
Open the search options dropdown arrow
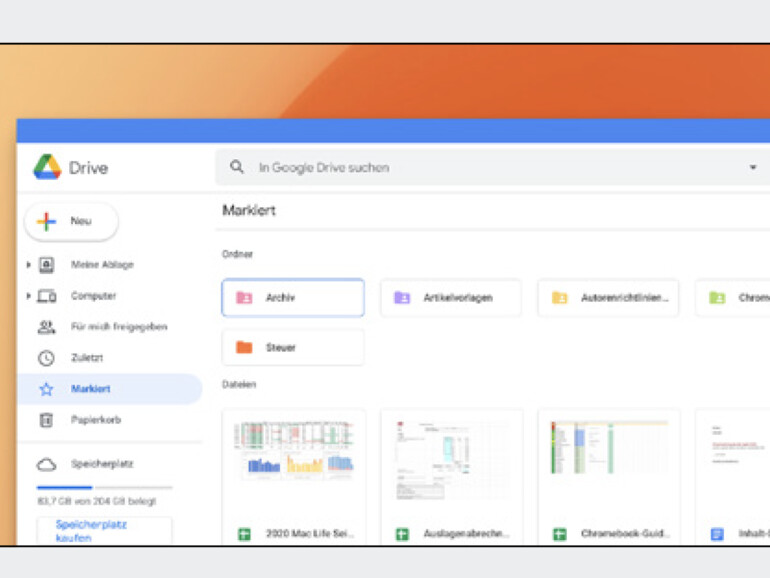[752, 167]
